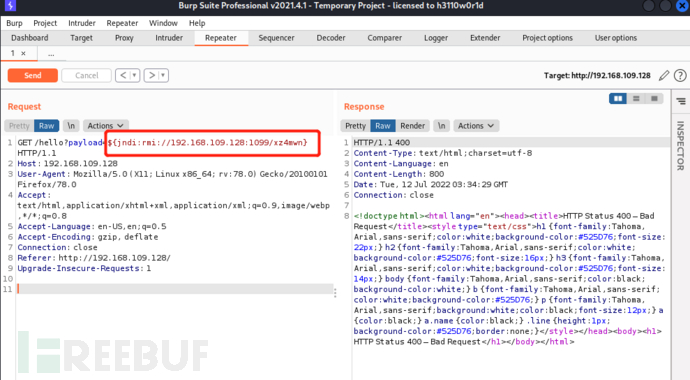Switch to User options tab
This screenshot has height=380, width=690.
[616, 38]
